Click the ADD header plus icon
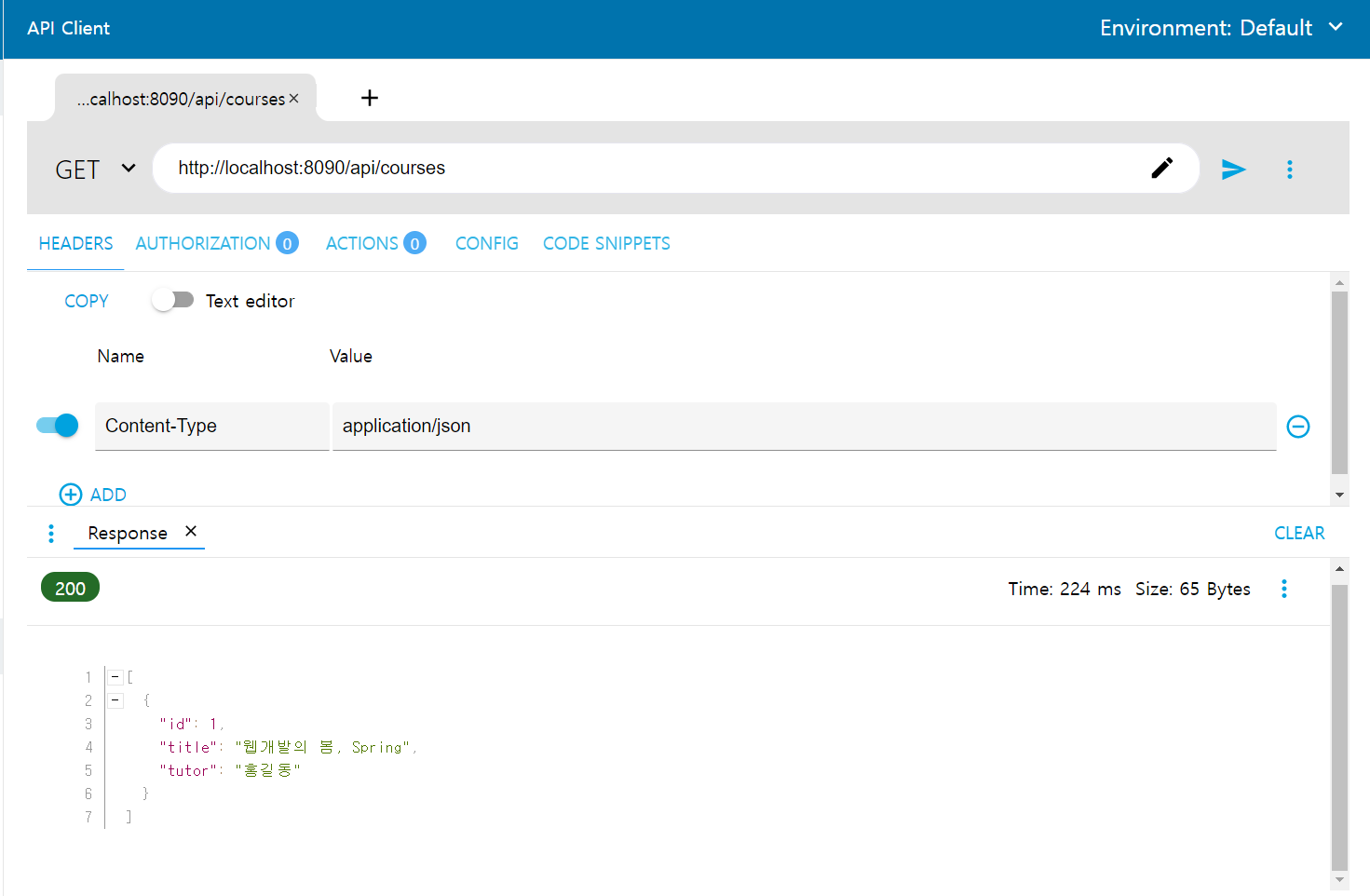The height and width of the screenshot is (896, 1370). (71, 495)
